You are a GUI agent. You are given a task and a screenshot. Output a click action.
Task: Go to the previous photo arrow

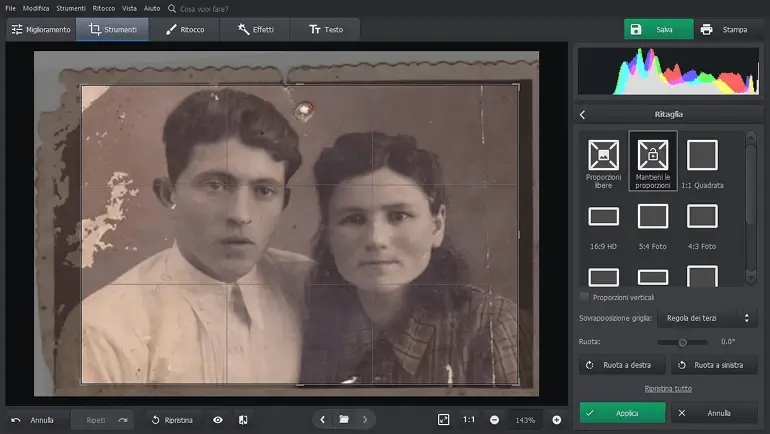click(322, 419)
